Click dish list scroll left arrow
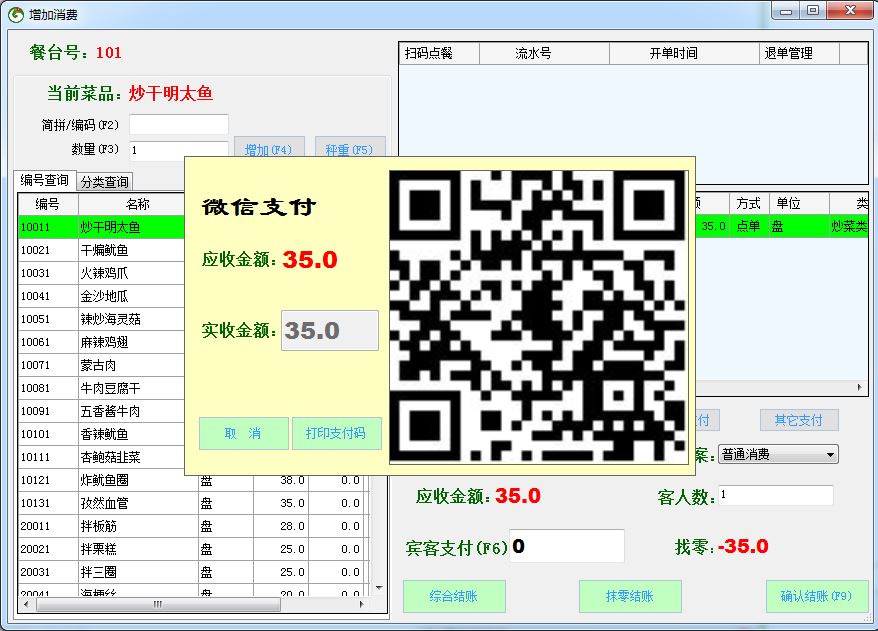Image resolution: width=878 pixels, height=631 pixels. click(x=26, y=604)
